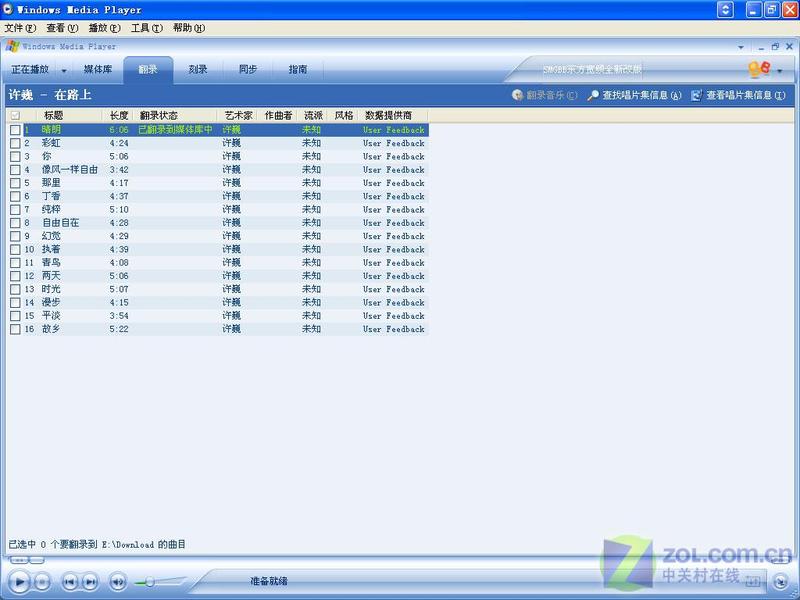Screen dimensions: 800x600
Task: Check the box for track 彩虹
Action: (x=15, y=143)
